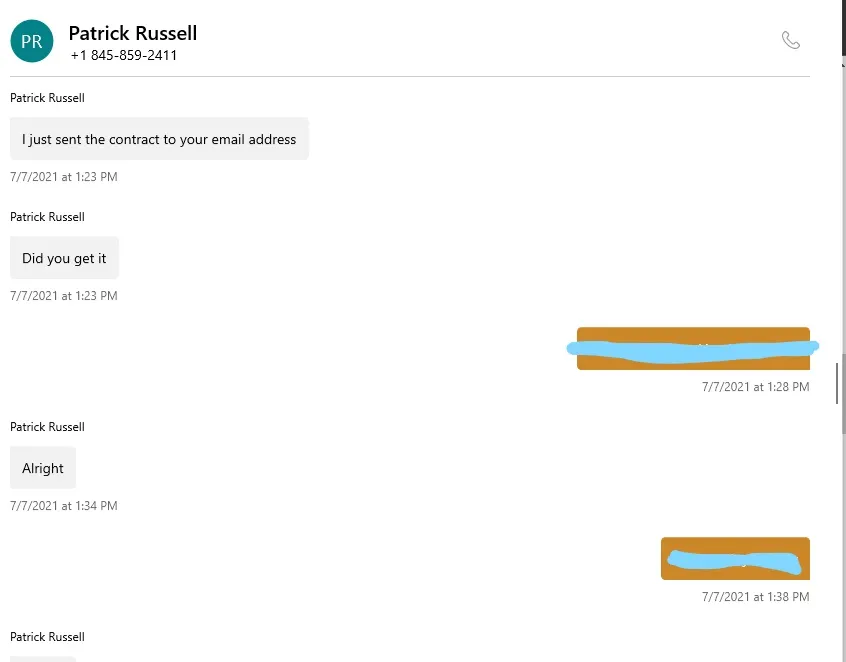The height and width of the screenshot is (662, 846).
Task: Click sender name above "Alright" message
Action: pos(47,427)
